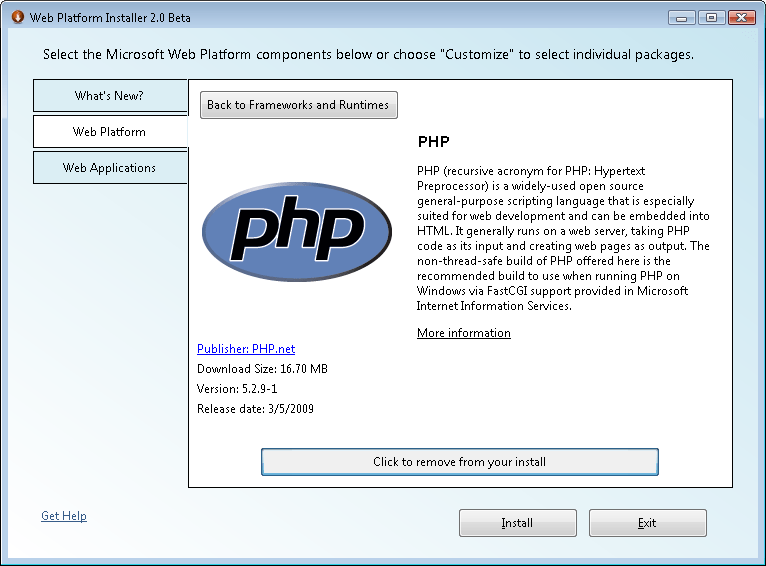Open the What's New? tab
Viewport: 766px width, 566px height.
click(110, 96)
